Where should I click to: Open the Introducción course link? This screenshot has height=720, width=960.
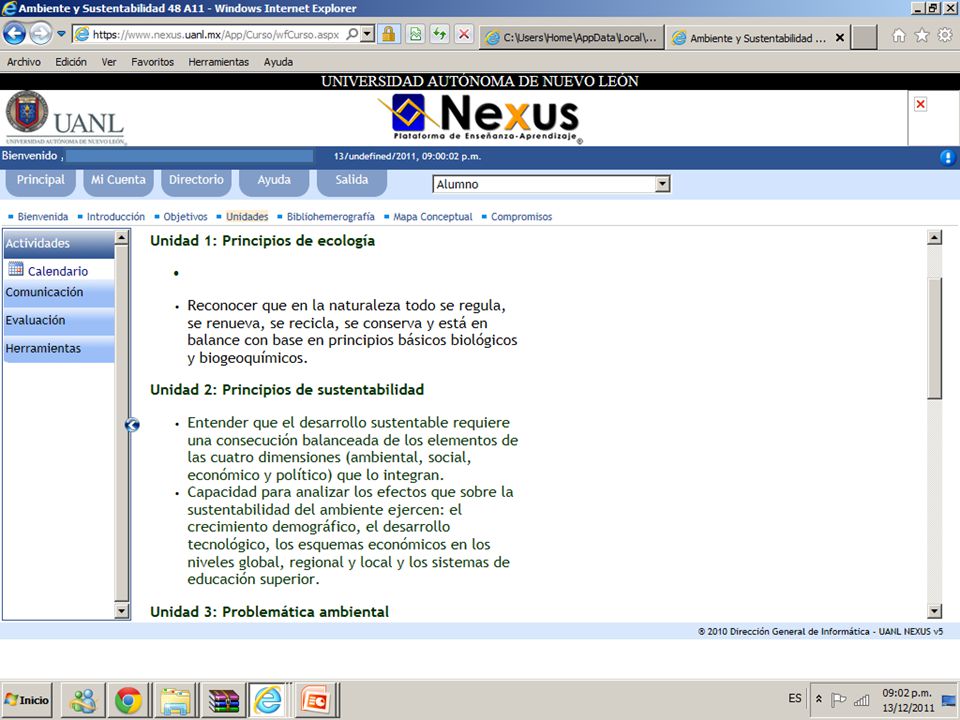[x=116, y=217]
